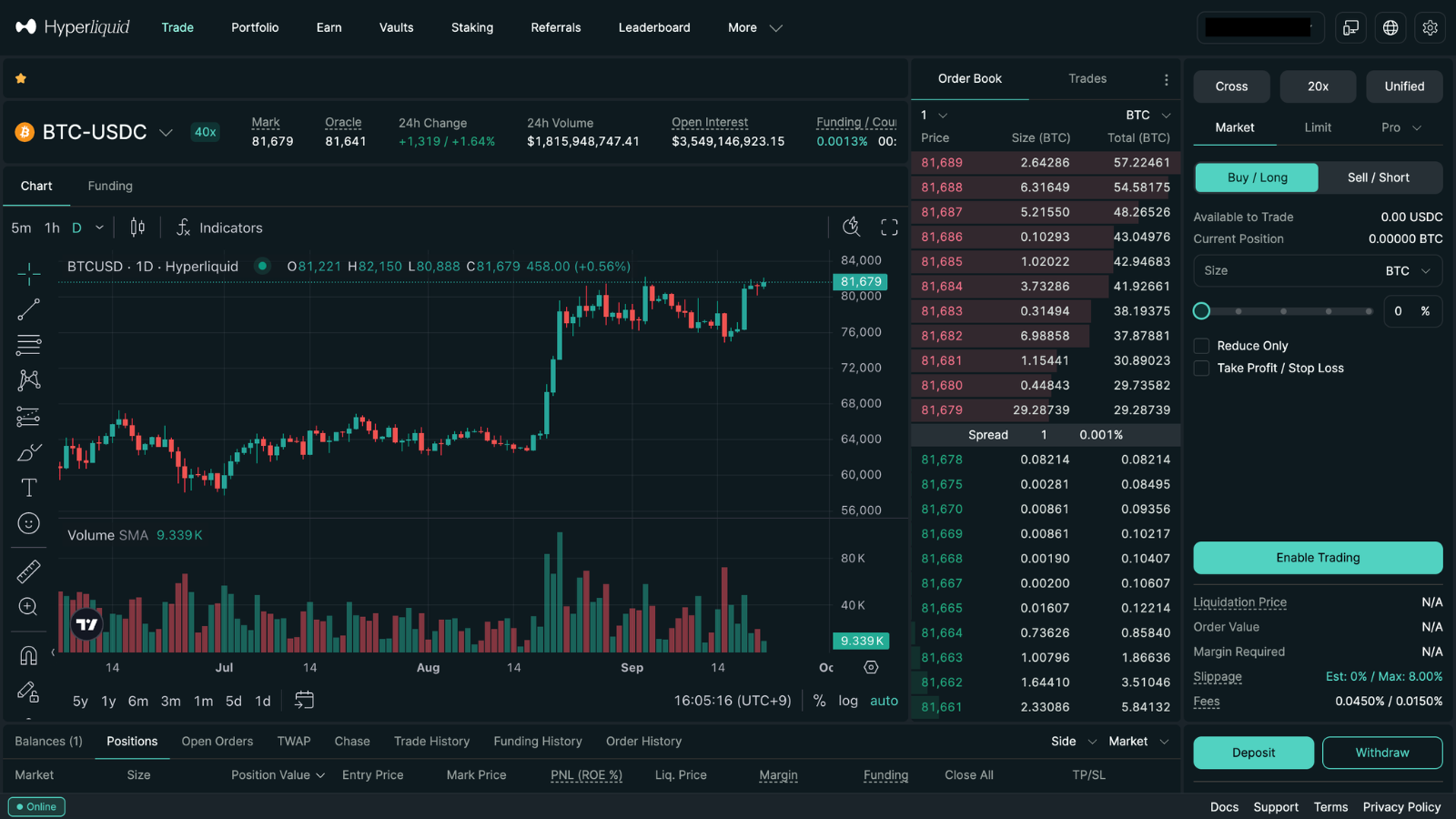The width and height of the screenshot is (1456, 819).
Task: Click the middle dot on the size slider
Action: [1283, 311]
